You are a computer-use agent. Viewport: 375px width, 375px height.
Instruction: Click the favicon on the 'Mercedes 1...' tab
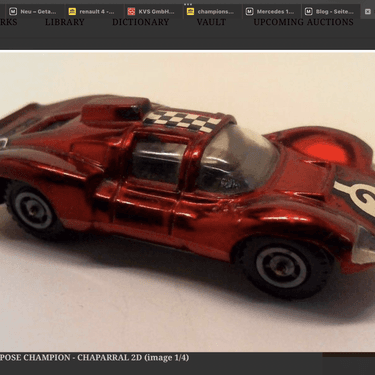(x=249, y=12)
